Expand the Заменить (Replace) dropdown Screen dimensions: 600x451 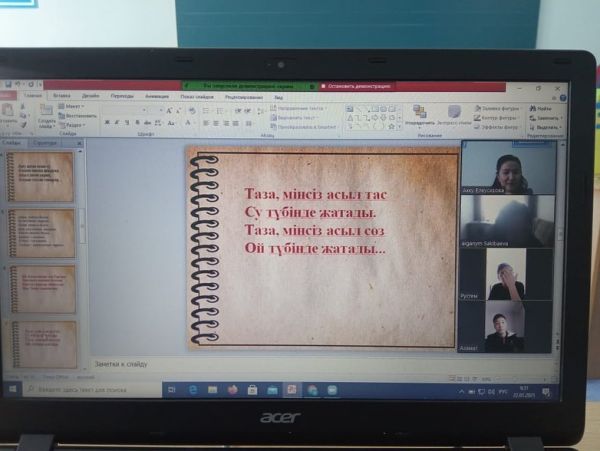(544, 117)
